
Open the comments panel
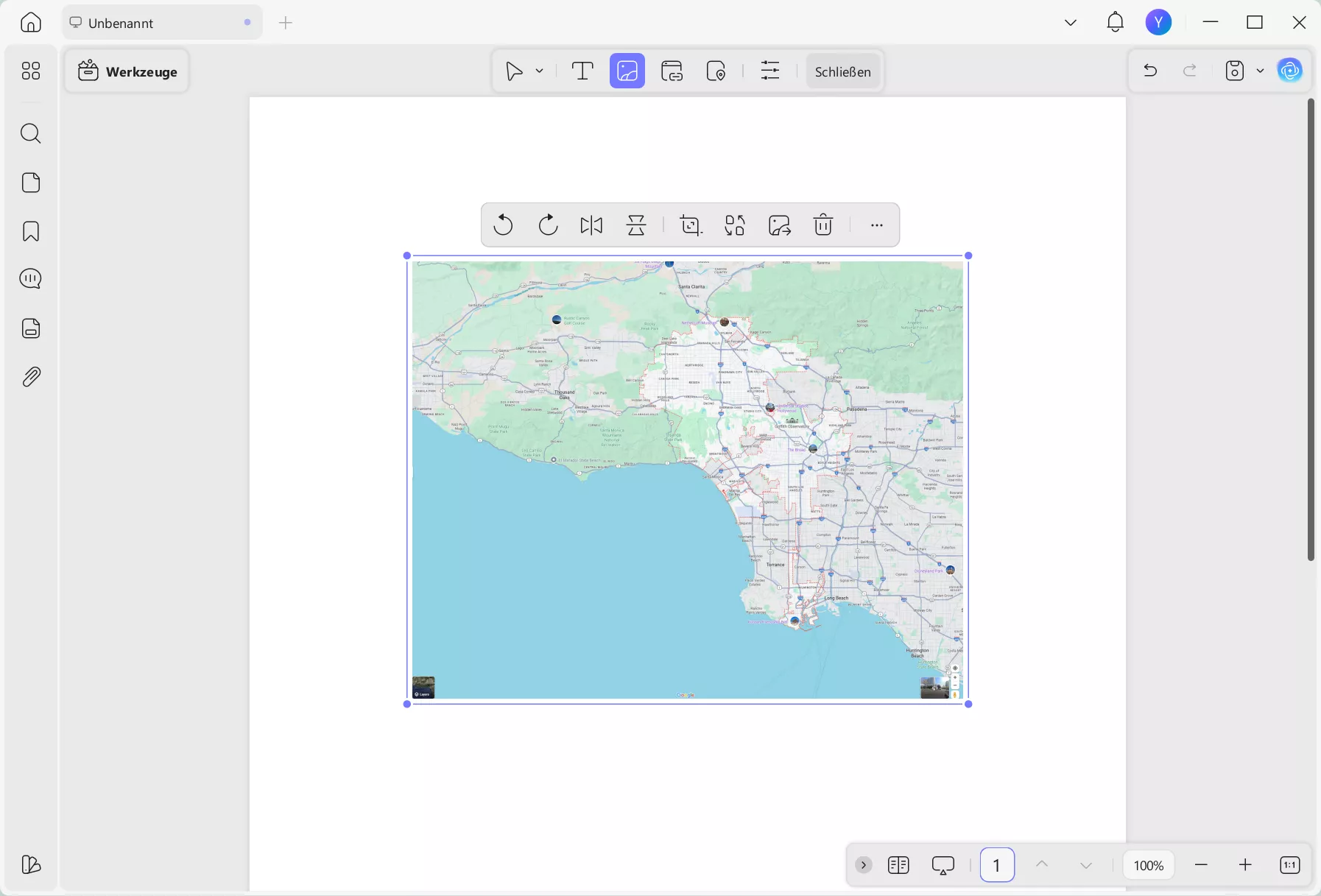(x=31, y=279)
